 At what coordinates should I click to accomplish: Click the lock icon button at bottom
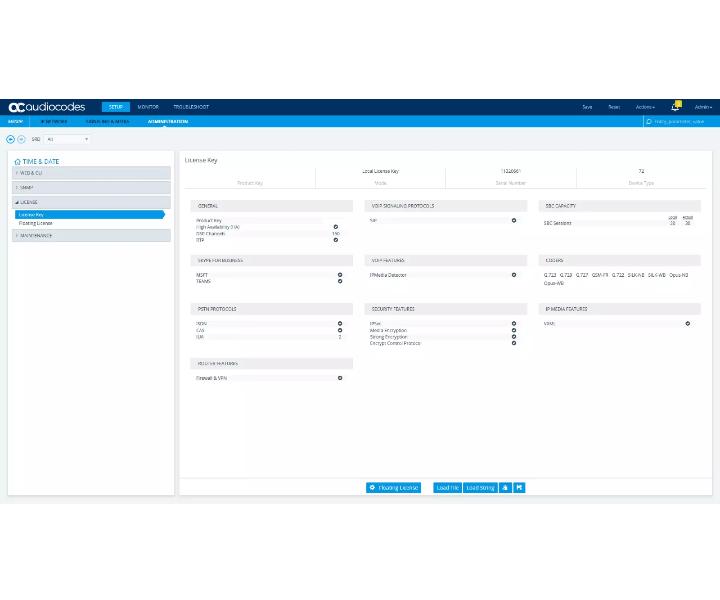pos(505,488)
